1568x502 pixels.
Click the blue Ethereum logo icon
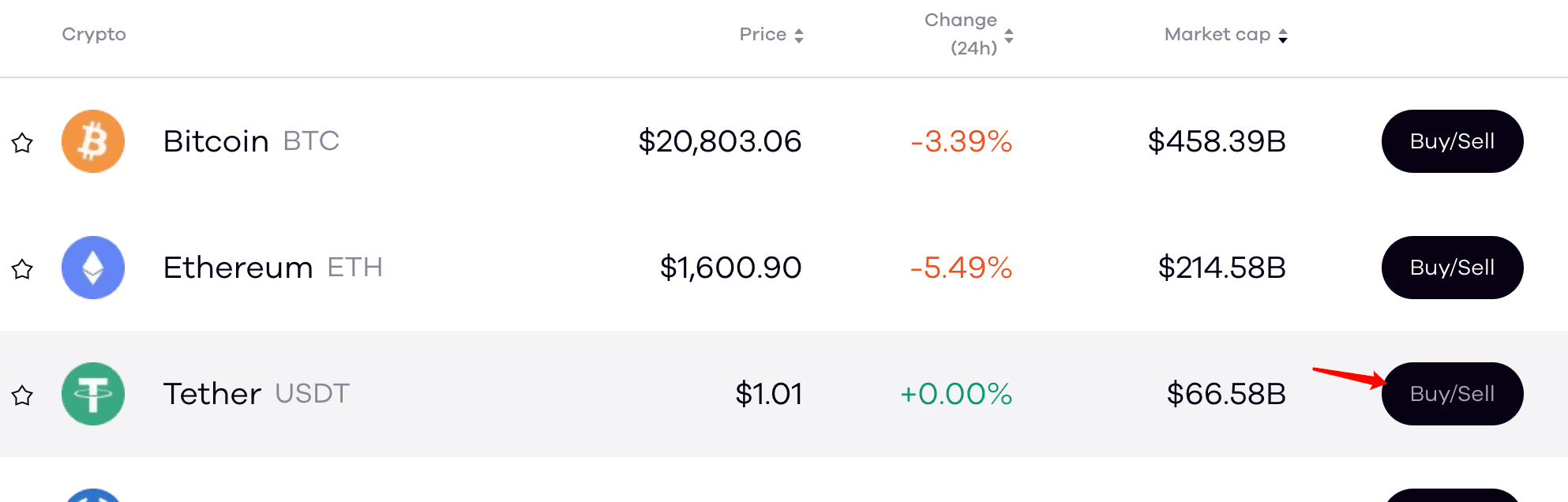point(93,268)
